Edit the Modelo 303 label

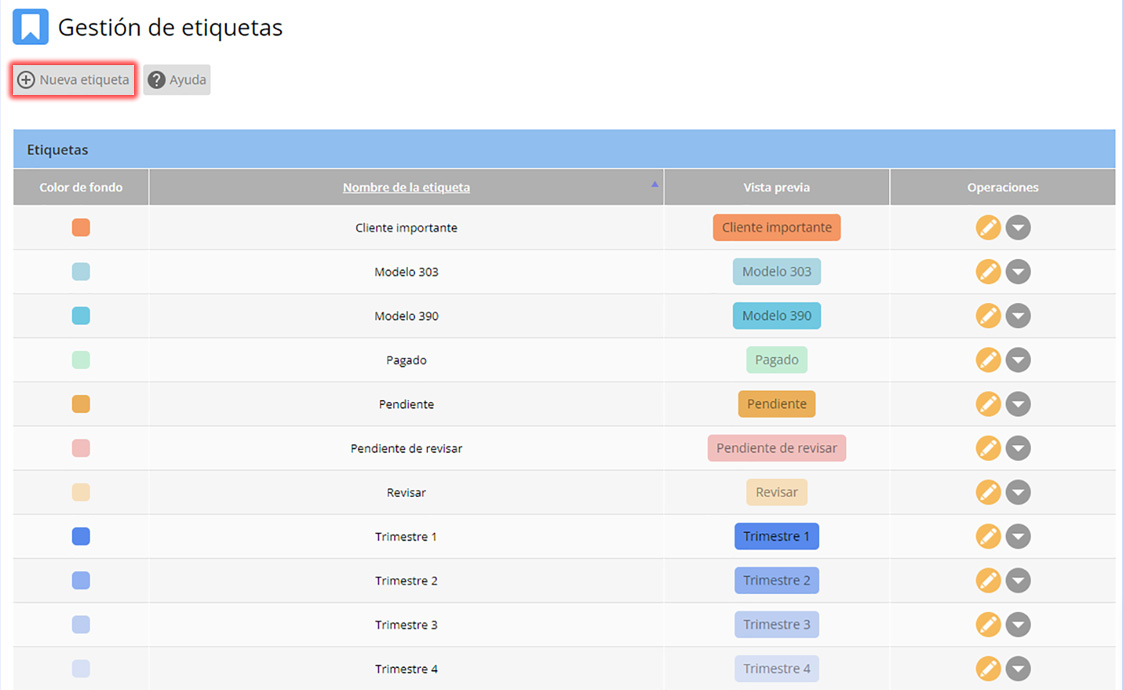[x=988, y=272]
